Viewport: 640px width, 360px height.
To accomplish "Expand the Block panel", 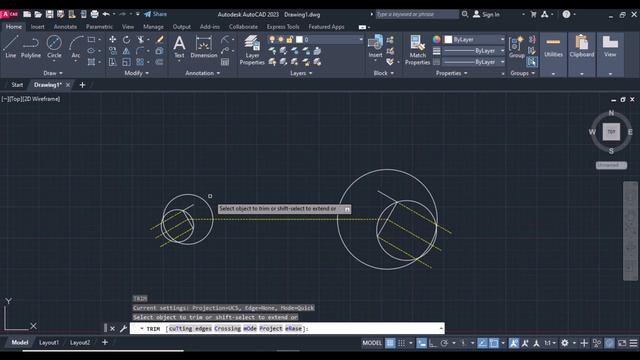I will tap(384, 73).
